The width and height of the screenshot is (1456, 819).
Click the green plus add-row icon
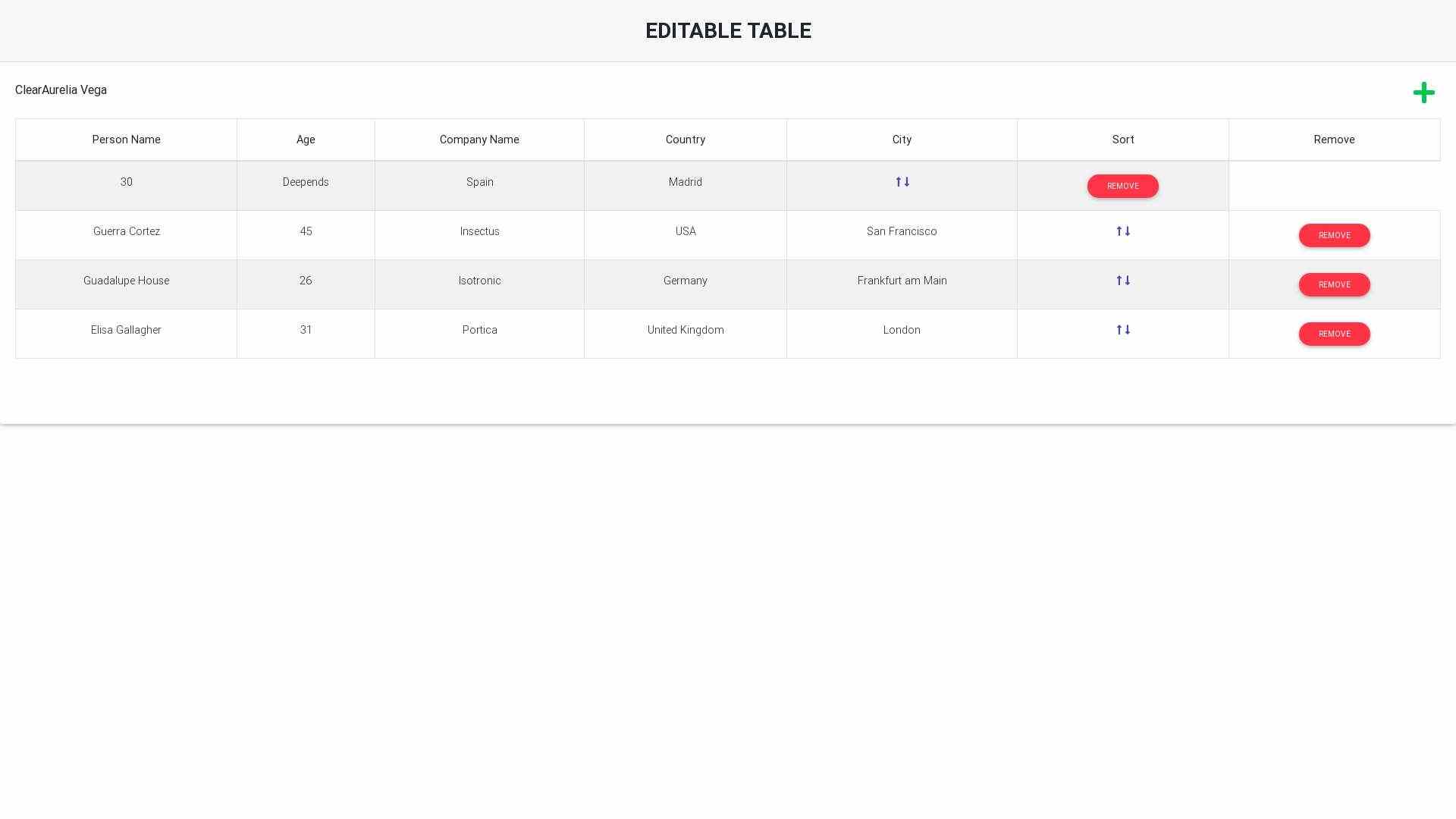(x=1423, y=93)
